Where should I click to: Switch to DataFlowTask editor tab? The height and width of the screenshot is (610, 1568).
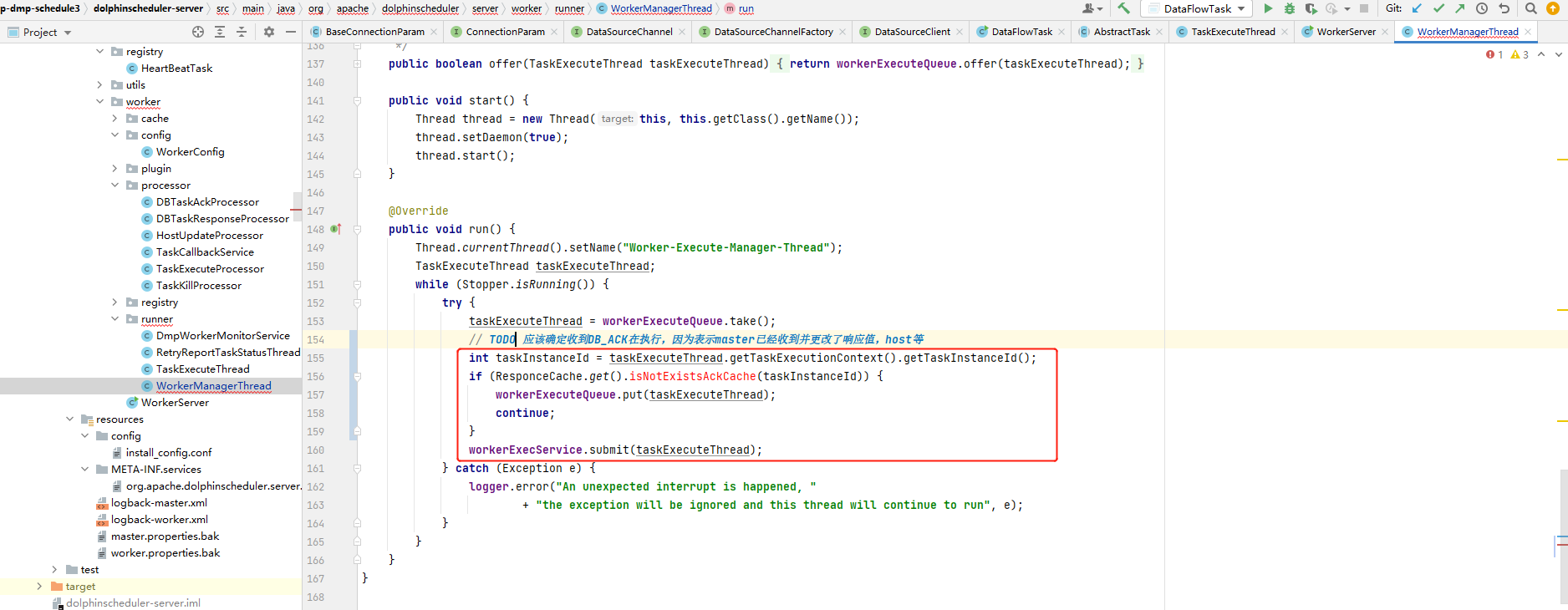[1021, 32]
